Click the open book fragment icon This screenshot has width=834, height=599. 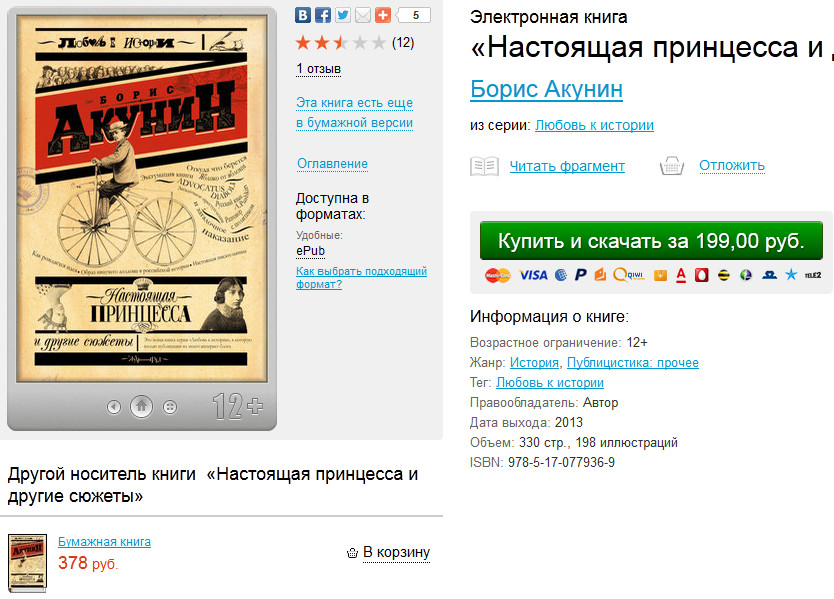pos(484,166)
